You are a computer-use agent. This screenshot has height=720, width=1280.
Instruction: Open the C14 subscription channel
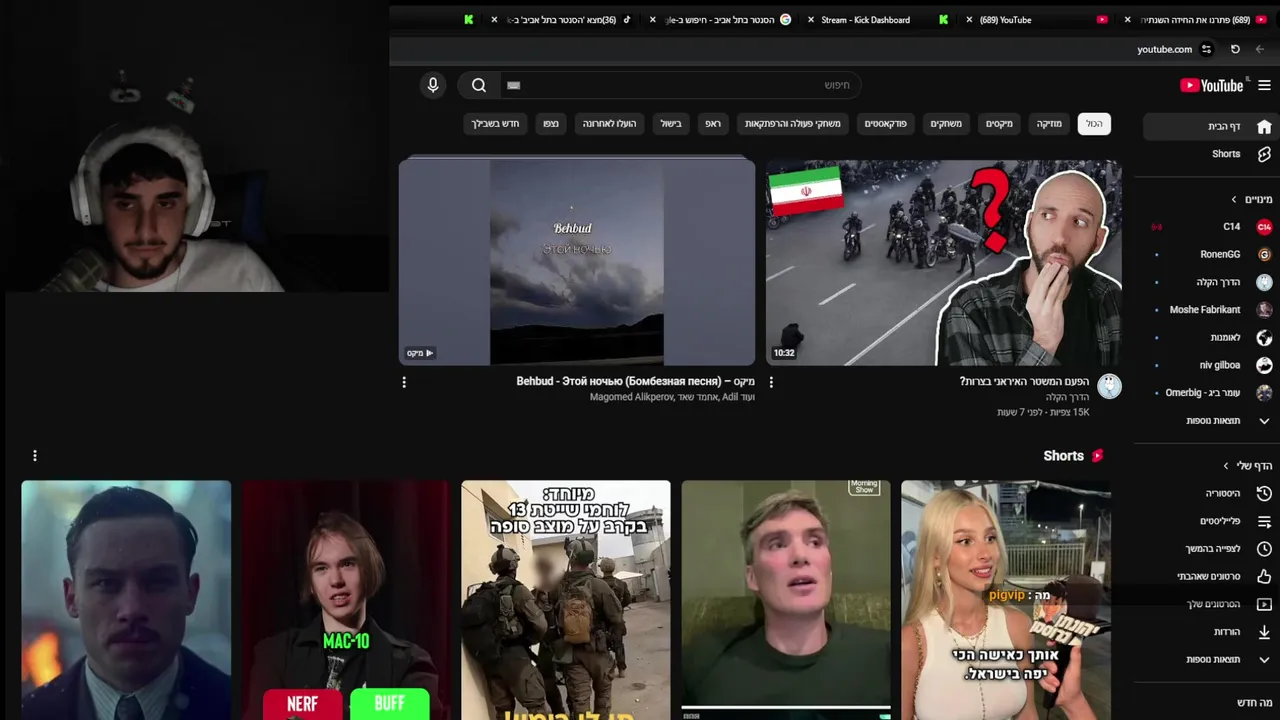1209,227
